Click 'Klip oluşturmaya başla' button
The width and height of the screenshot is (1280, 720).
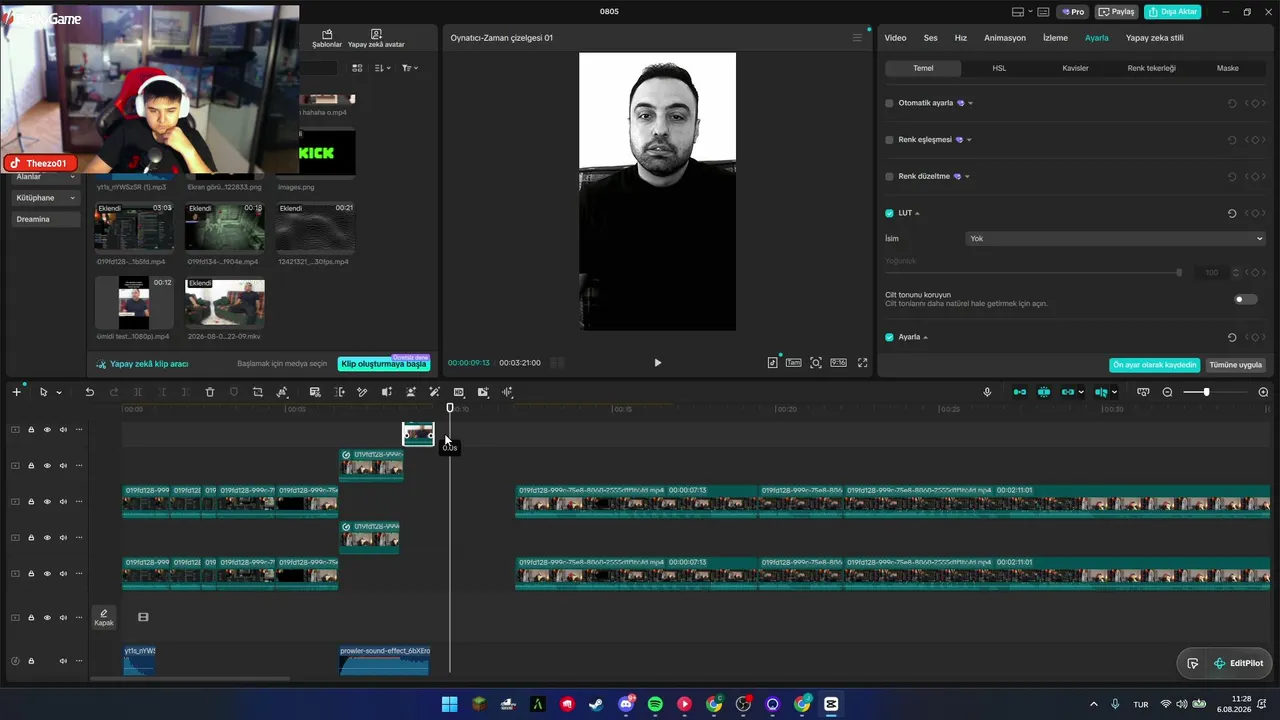384,364
